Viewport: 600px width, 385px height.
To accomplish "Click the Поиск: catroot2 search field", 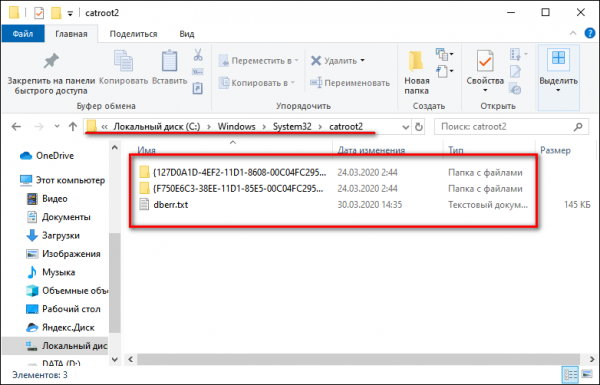I will (512, 127).
